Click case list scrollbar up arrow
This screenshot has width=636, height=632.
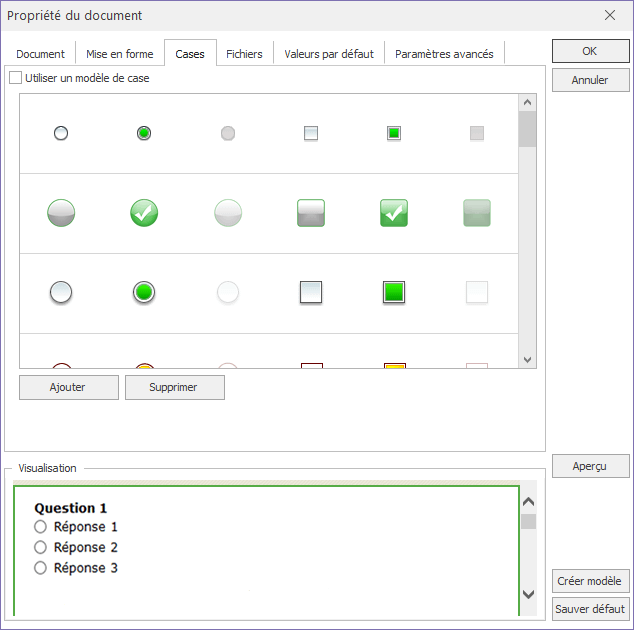pyautogui.click(x=527, y=102)
